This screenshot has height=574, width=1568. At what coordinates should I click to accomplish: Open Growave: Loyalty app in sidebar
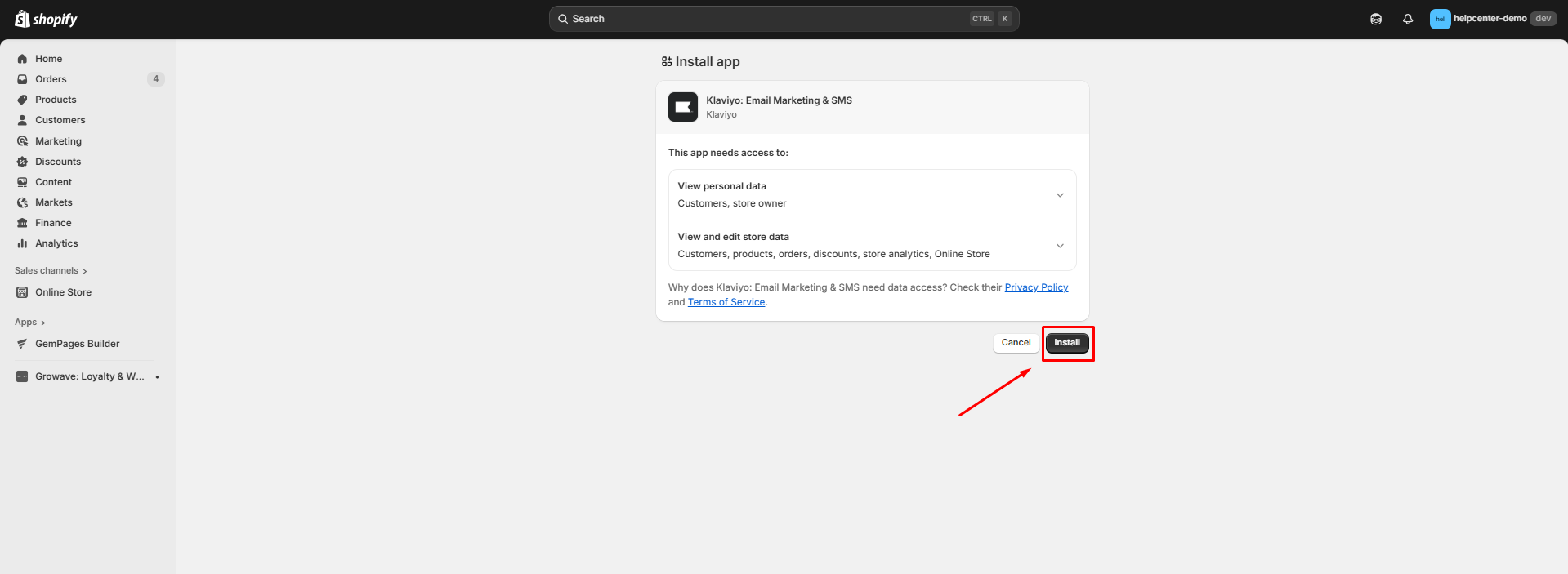(x=89, y=376)
